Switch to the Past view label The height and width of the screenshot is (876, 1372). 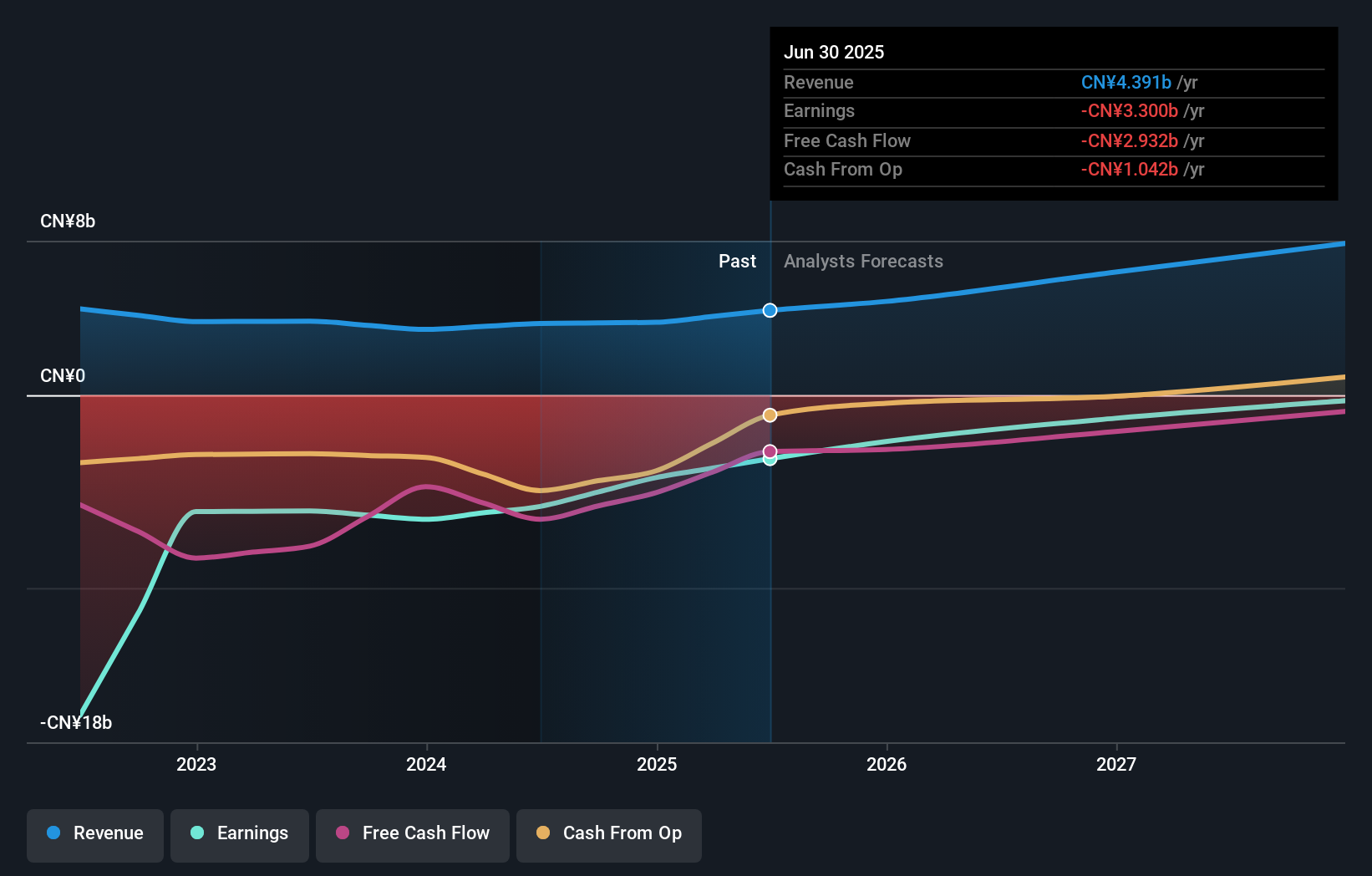coord(737,261)
